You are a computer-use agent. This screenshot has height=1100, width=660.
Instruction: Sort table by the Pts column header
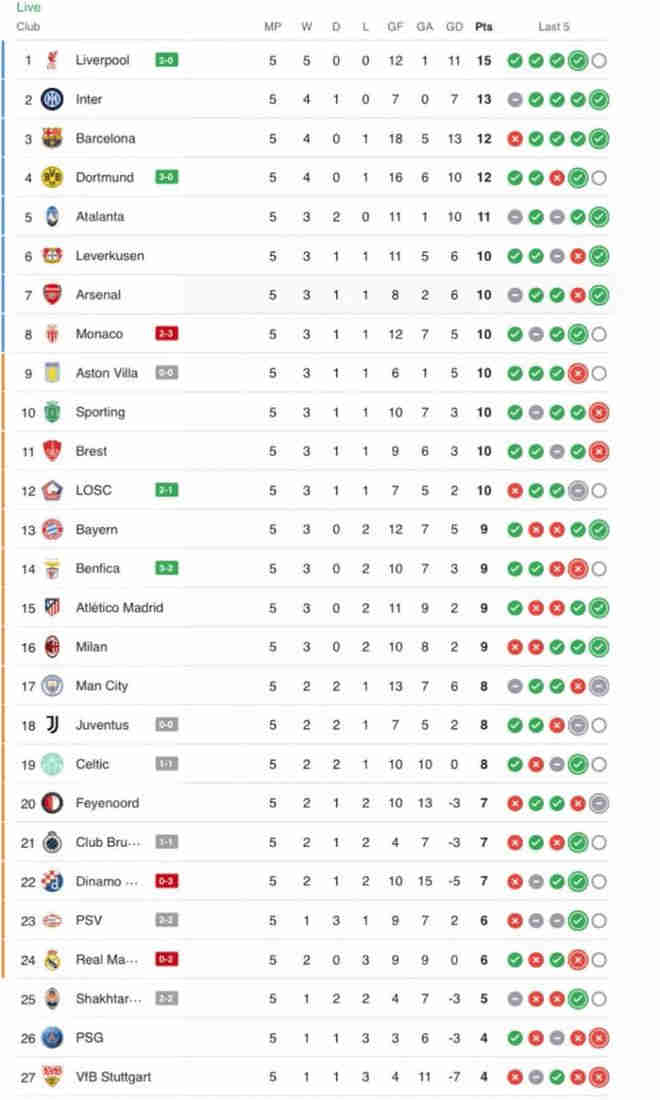[484, 26]
